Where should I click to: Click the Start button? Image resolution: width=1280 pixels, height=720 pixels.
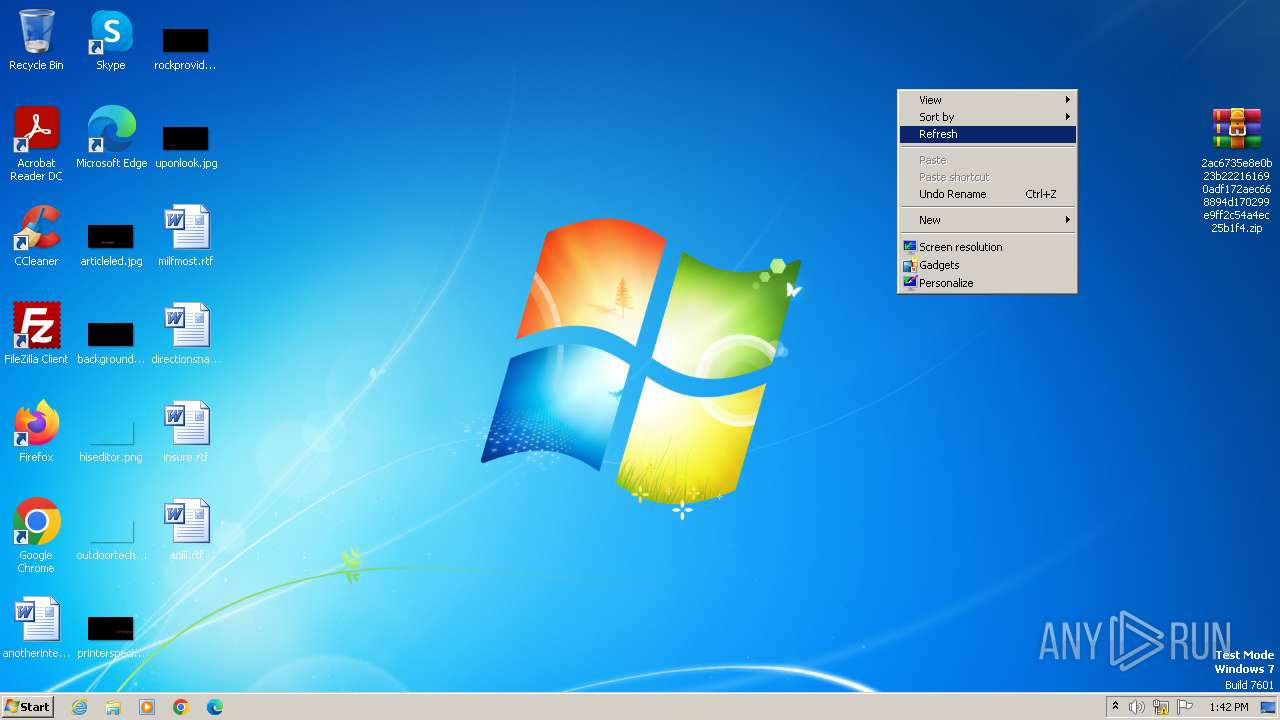click(27, 707)
